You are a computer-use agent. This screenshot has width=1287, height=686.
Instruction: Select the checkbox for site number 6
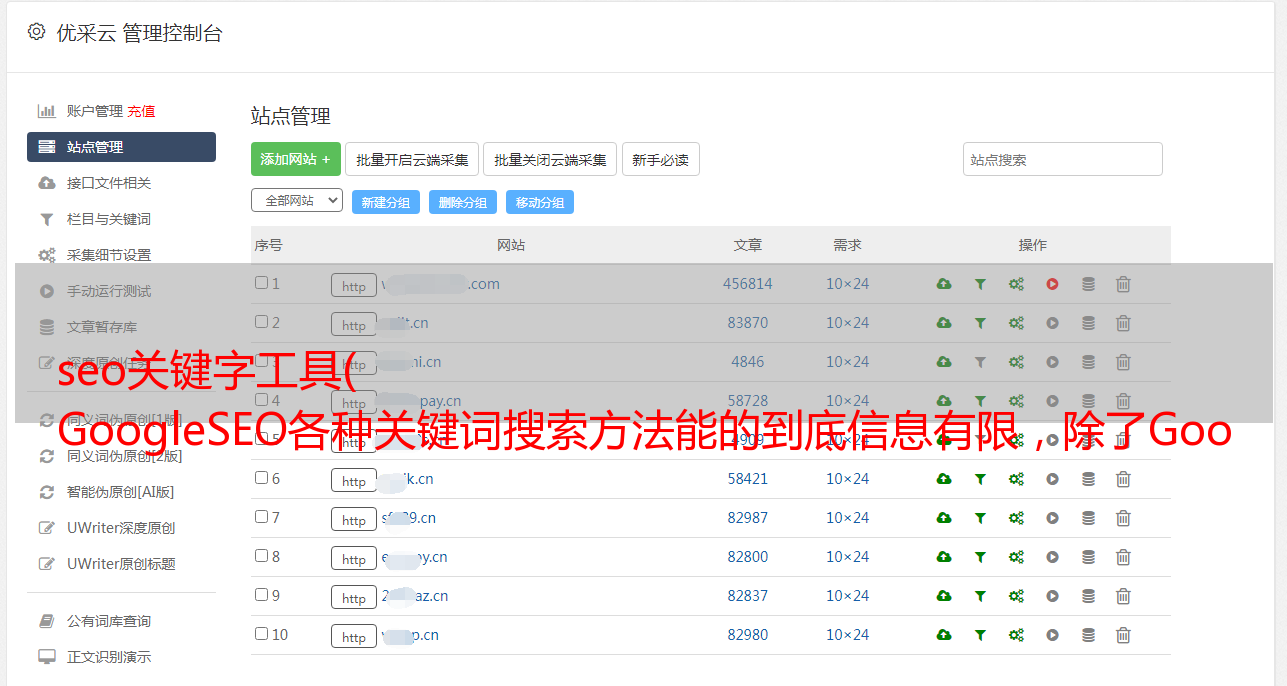261,478
